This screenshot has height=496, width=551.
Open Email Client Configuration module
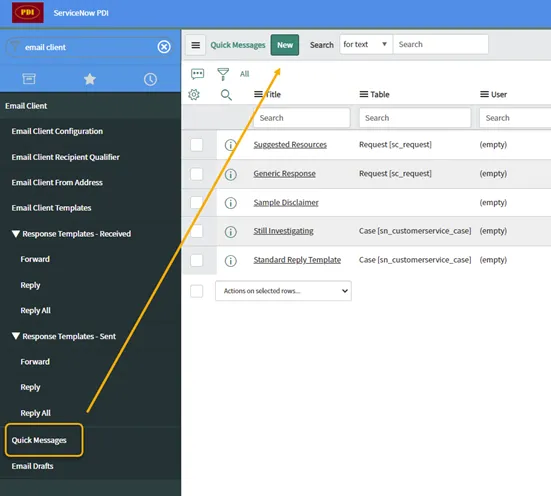coord(57,131)
